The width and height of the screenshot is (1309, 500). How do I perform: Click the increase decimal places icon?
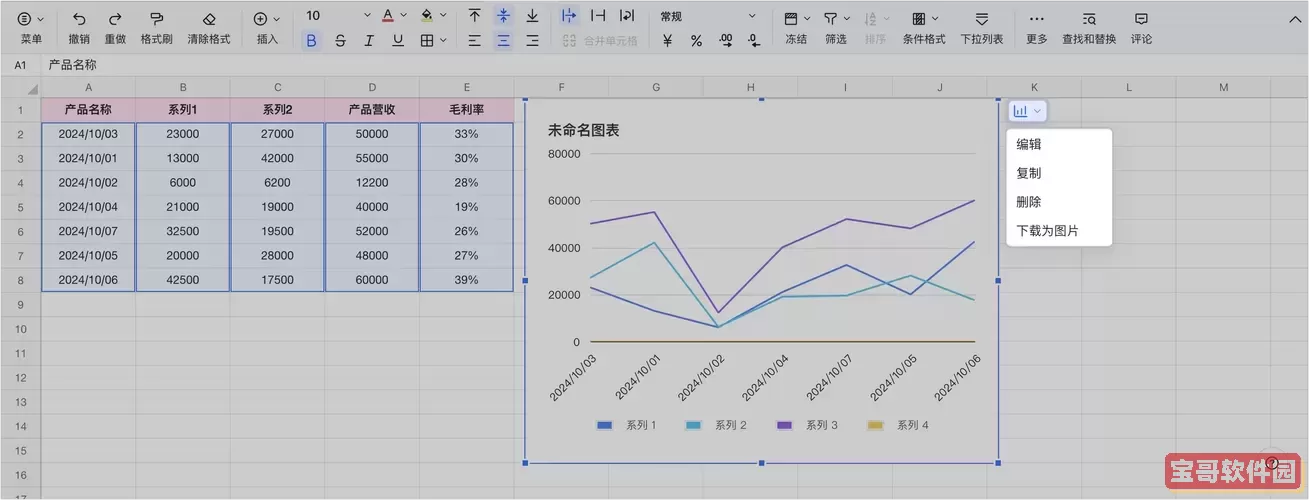[x=725, y=41]
